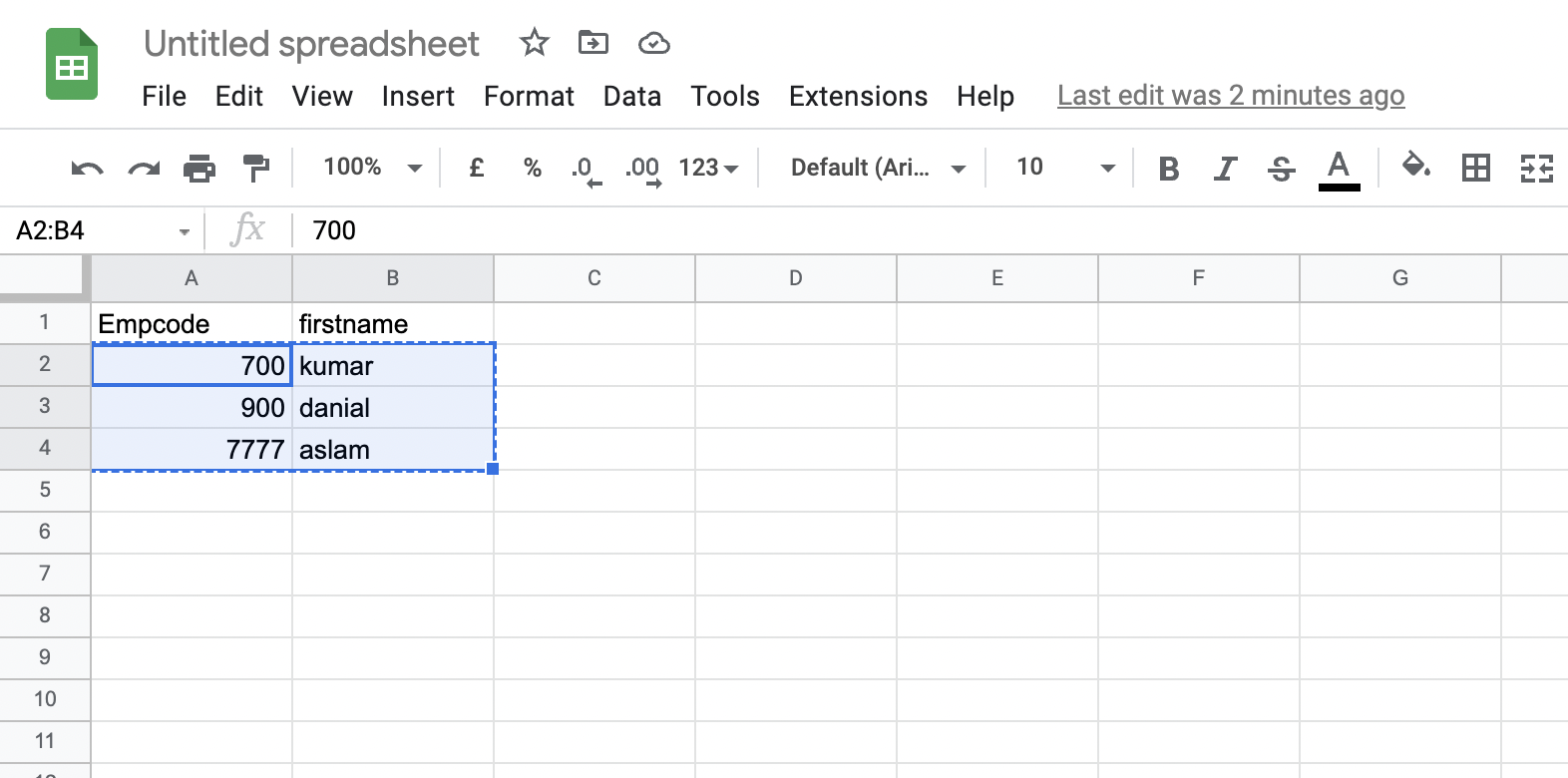The height and width of the screenshot is (778, 1568).
Task: Click the Undo button
Action: 87,168
